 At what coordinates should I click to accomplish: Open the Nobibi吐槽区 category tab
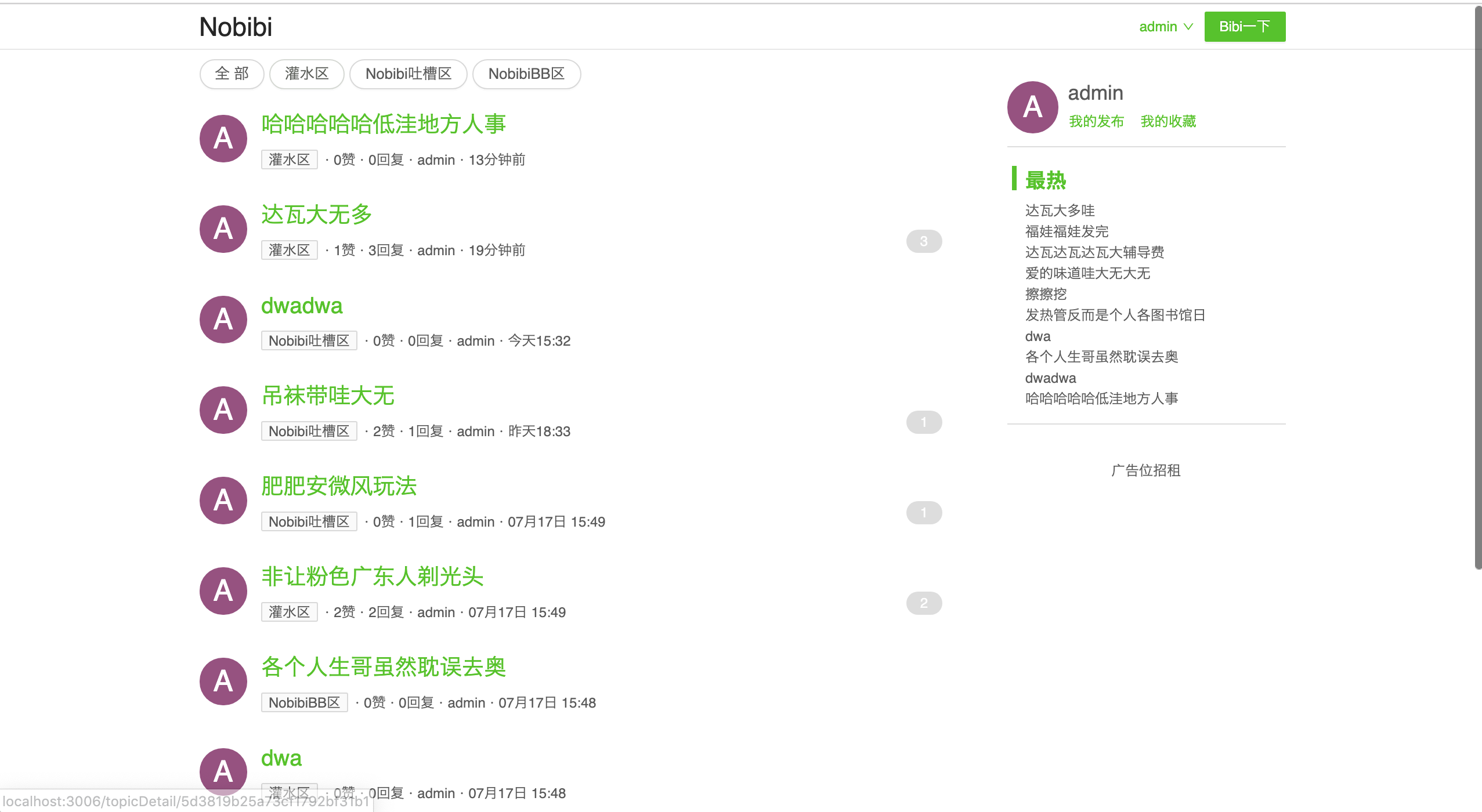click(408, 74)
